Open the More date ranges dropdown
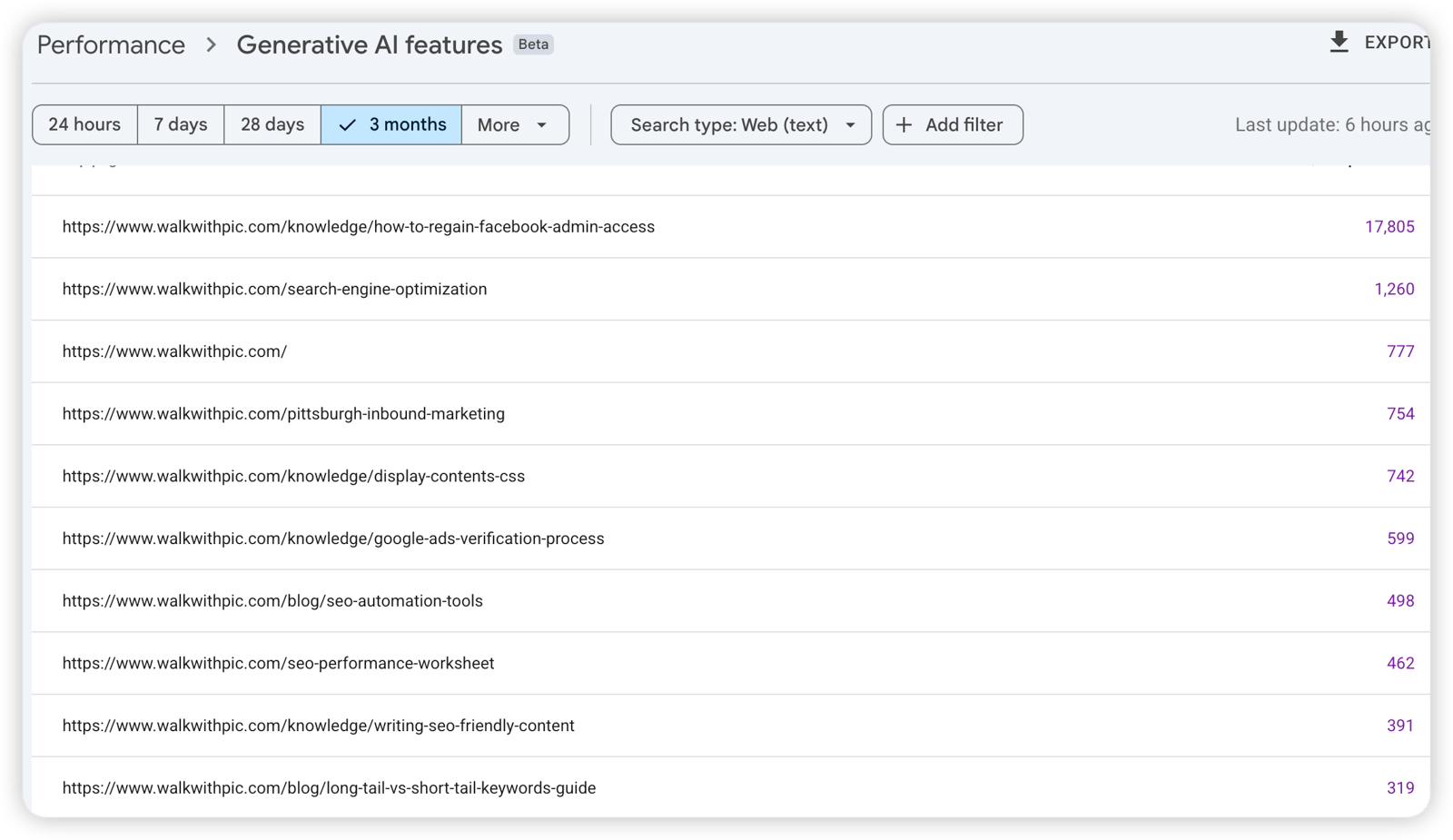The height and width of the screenshot is (840, 1453). [515, 125]
